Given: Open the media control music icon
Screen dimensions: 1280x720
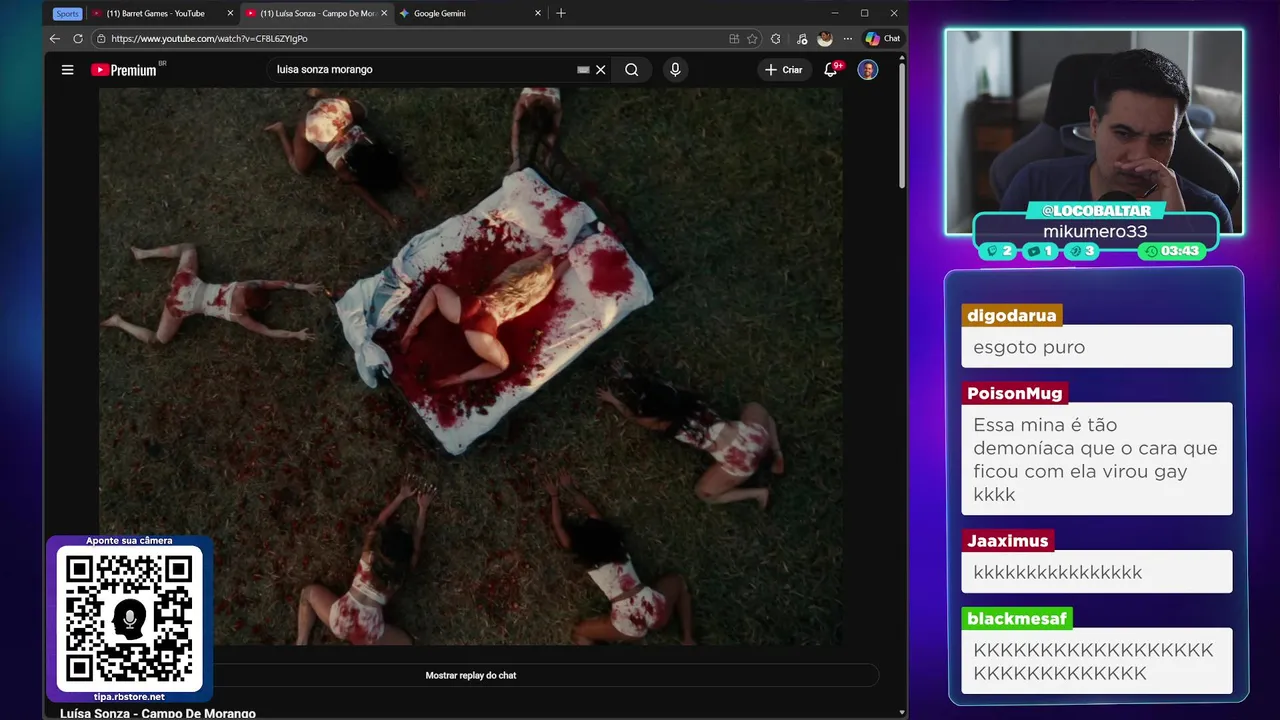Looking at the screenshot, I should [801, 39].
